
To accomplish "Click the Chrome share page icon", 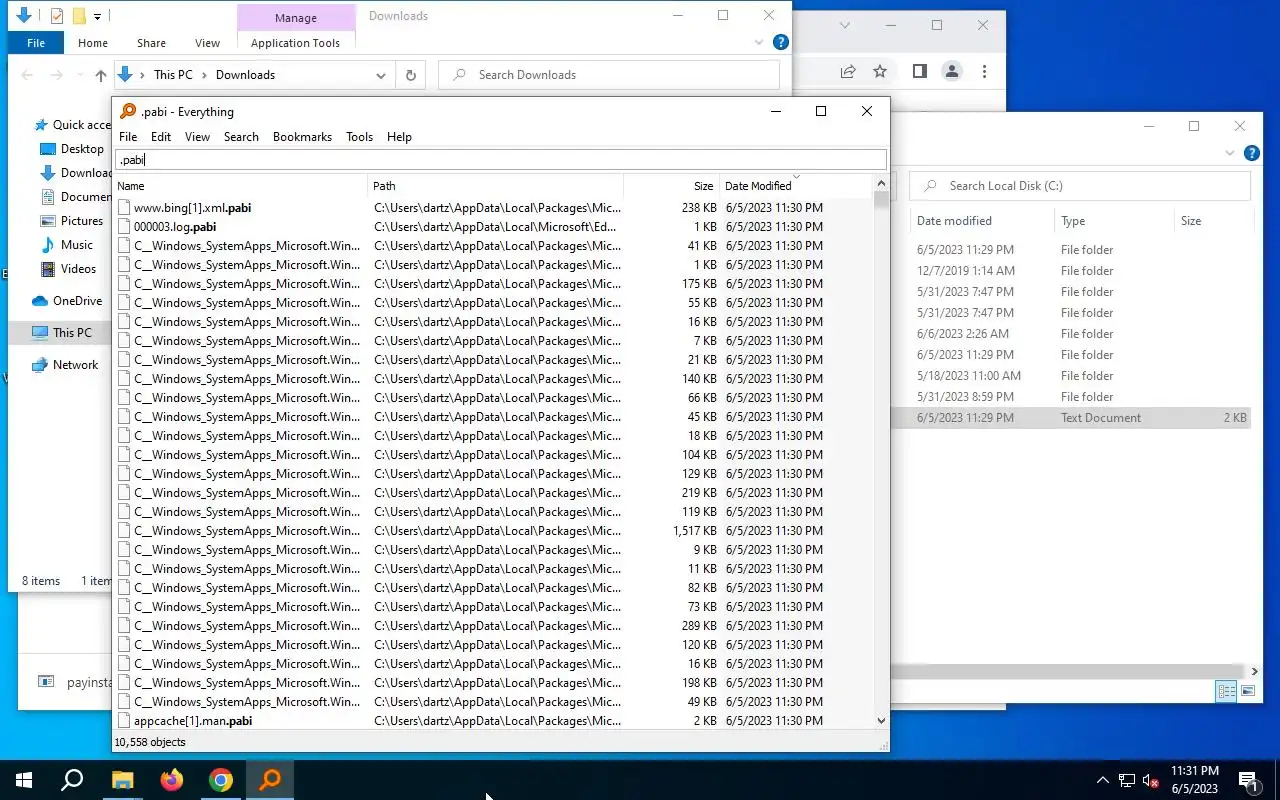I will tap(848, 71).
